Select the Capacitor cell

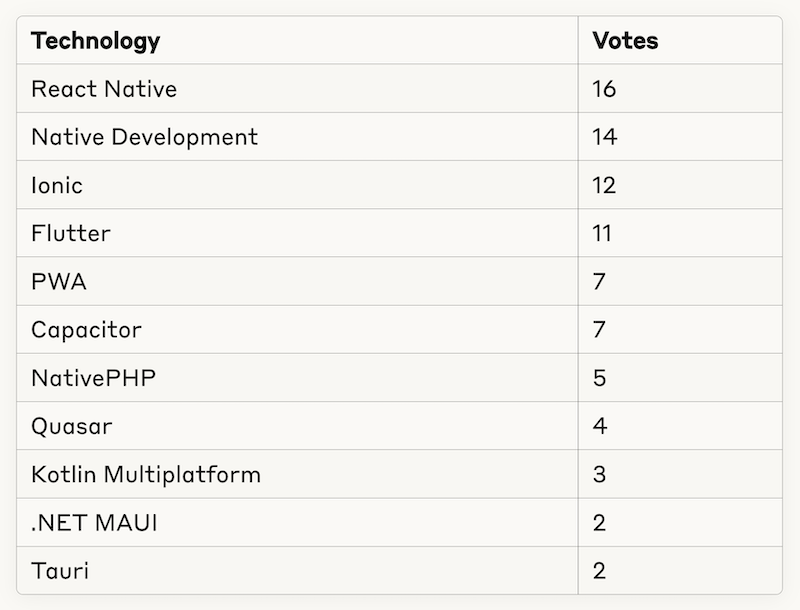tap(86, 330)
